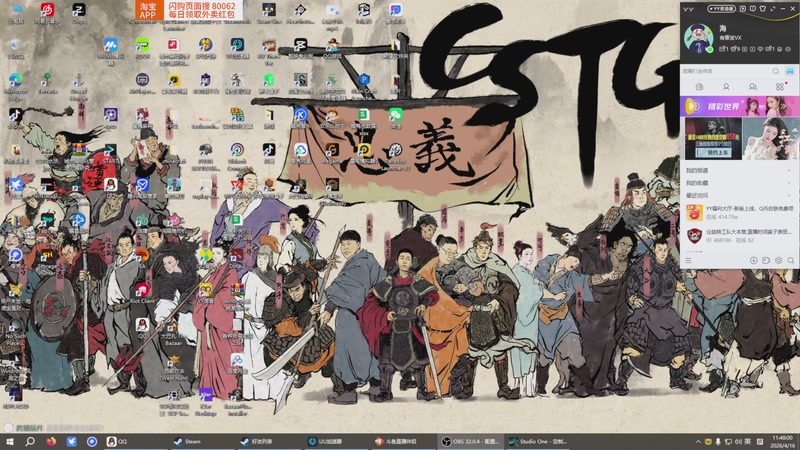Screen dimensions: 800x450
Task: Switch to the UU加速器 taskbar window
Action: coord(337,441)
